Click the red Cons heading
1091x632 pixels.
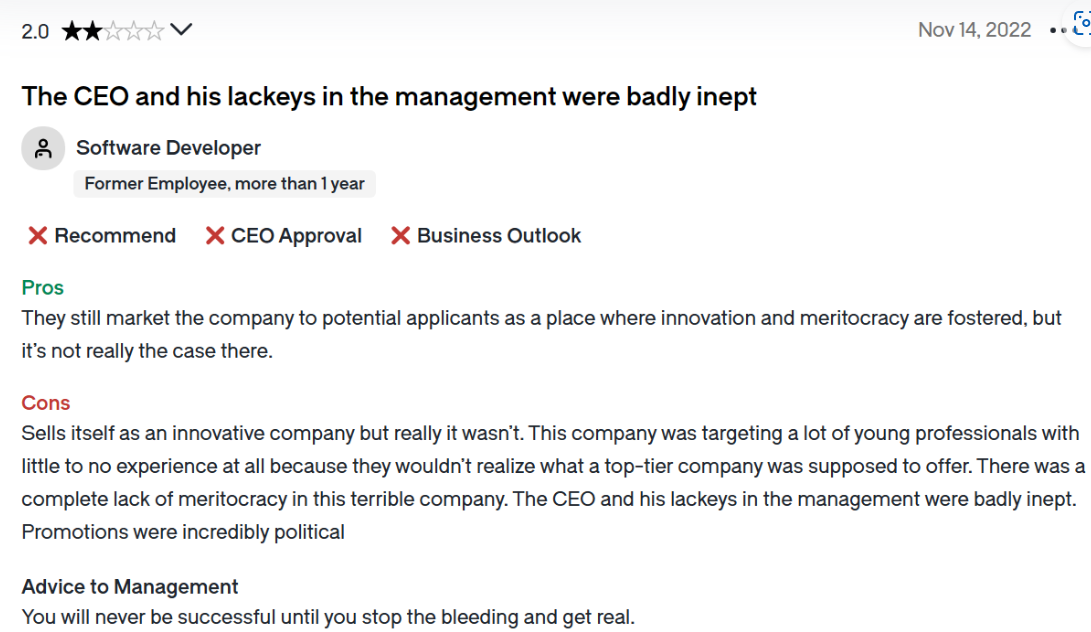[45, 403]
